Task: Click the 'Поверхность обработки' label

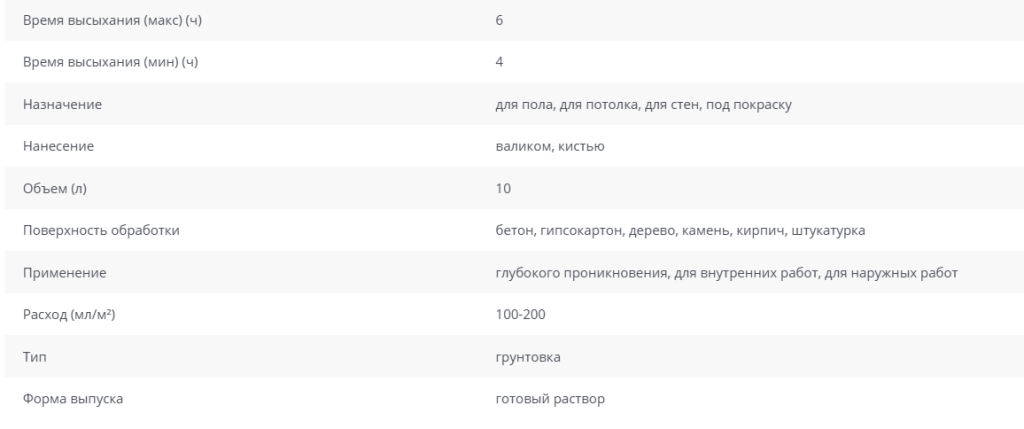Action: 101,230
